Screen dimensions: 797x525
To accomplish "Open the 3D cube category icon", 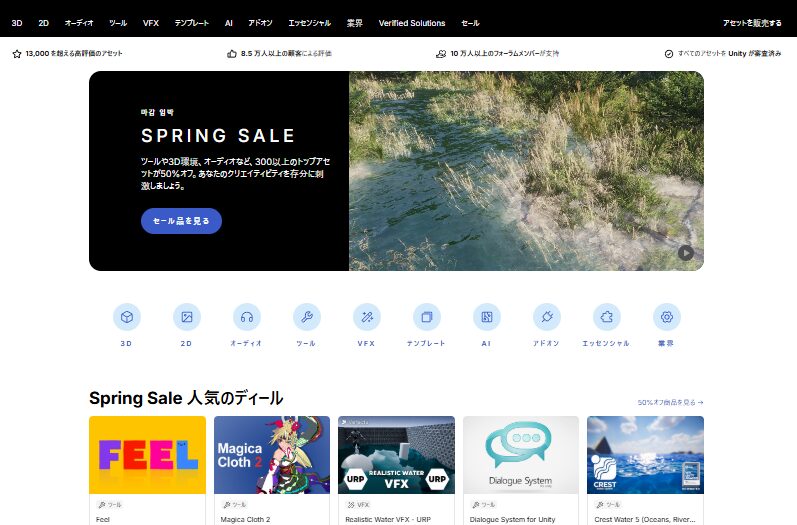I will [x=127, y=317].
